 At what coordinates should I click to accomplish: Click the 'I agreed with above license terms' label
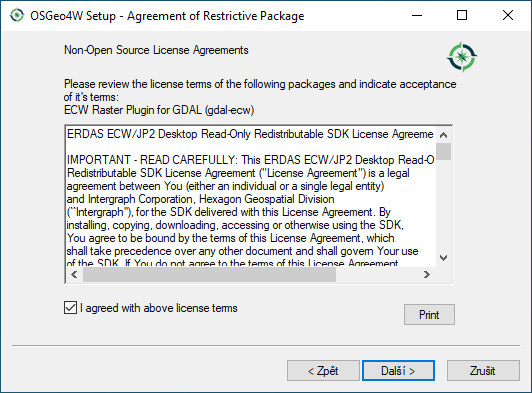tap(159, 308)
